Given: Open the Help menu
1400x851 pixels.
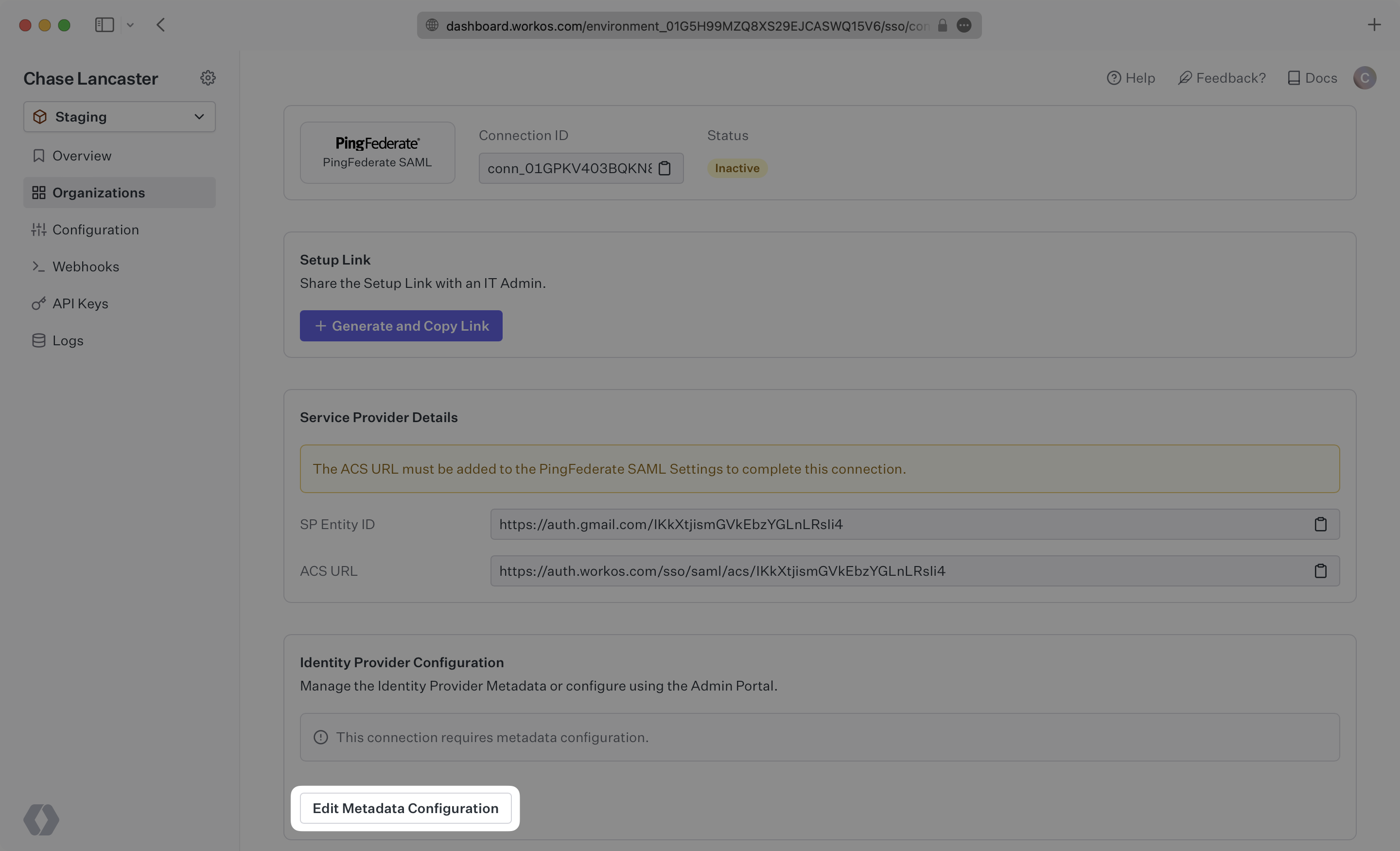Looking at the screenshot, I should pyautogui.click(x=1130, y=78).
